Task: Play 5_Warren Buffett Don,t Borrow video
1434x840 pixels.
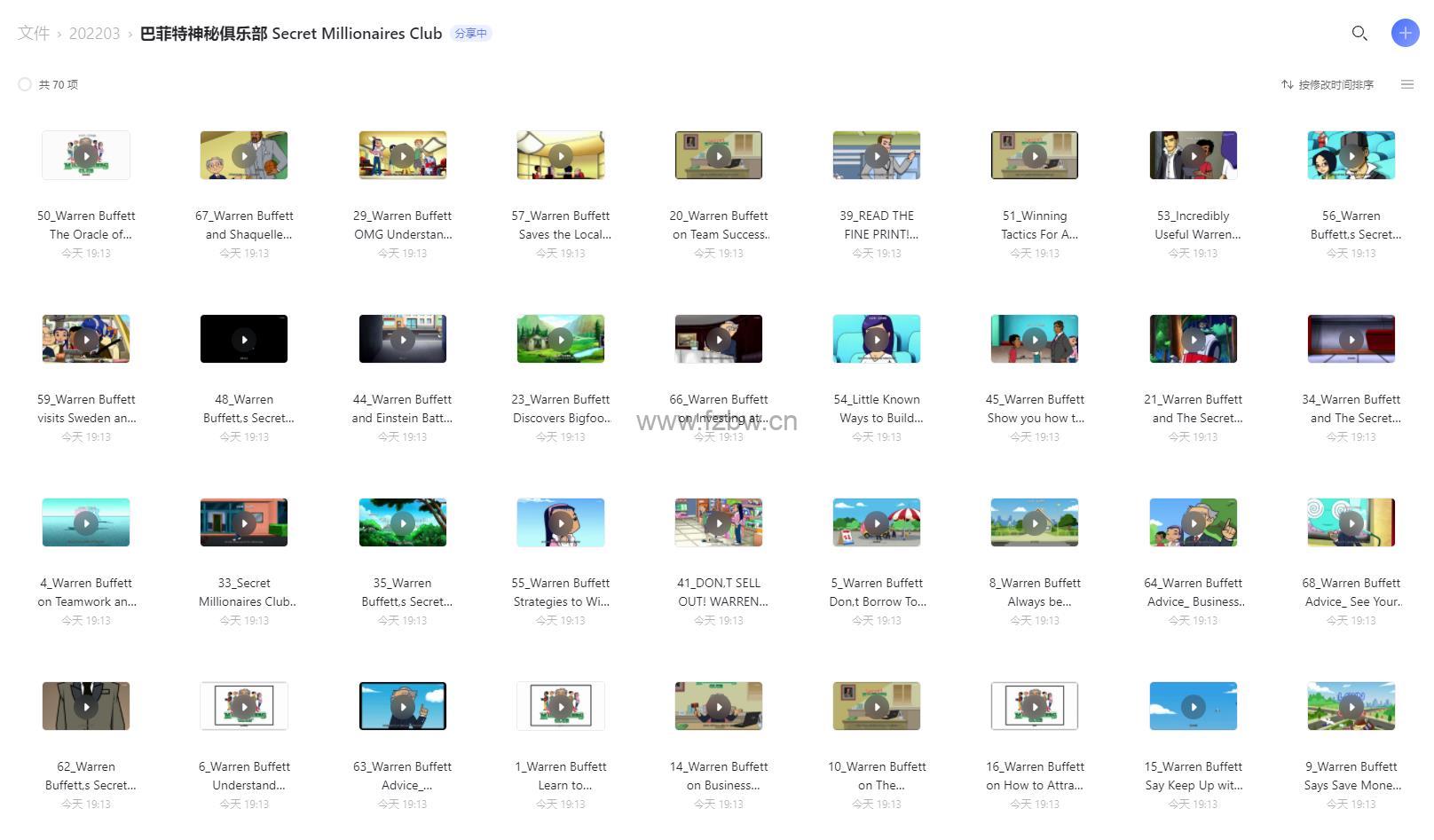Action: (x=877, y=522)
